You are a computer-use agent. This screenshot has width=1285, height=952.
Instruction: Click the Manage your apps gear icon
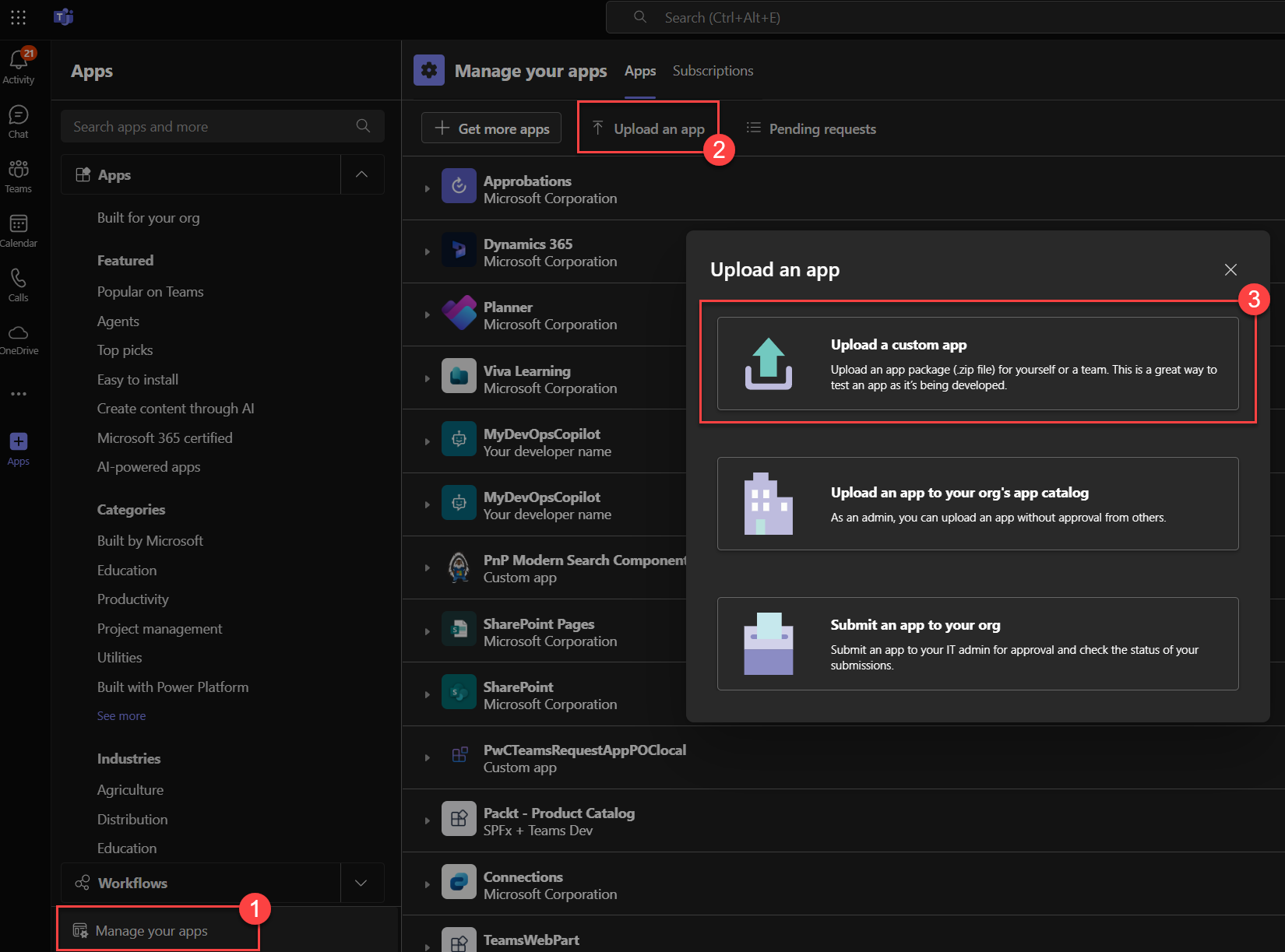tap(429, 71)
